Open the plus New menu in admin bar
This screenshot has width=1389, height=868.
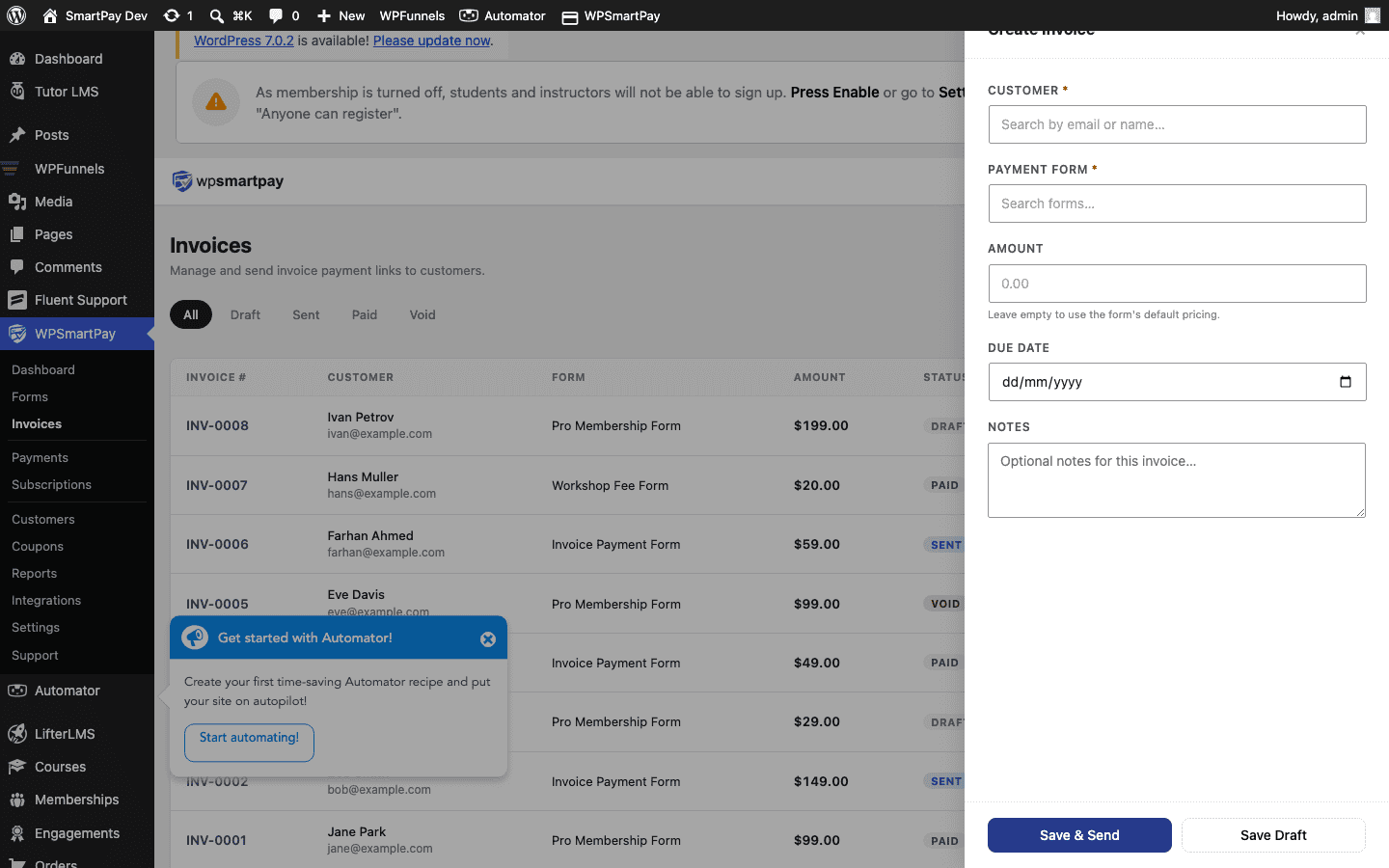click(340, 15)
